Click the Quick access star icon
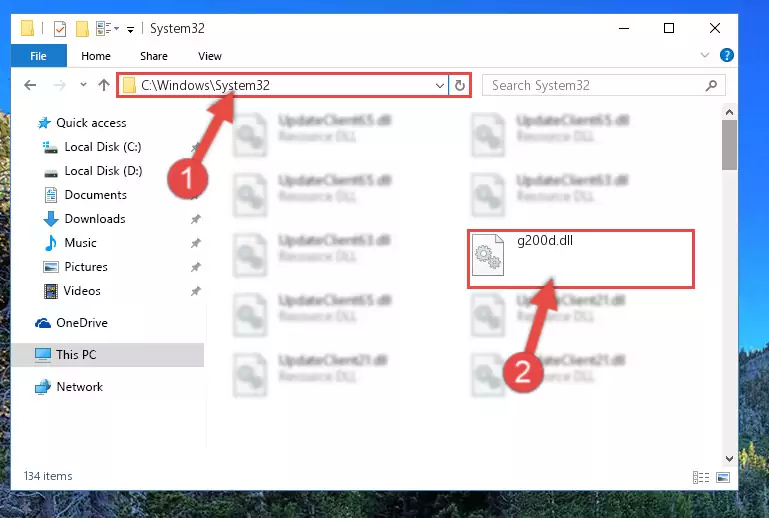This screenshot has height=518, width=769. point(44,123)
